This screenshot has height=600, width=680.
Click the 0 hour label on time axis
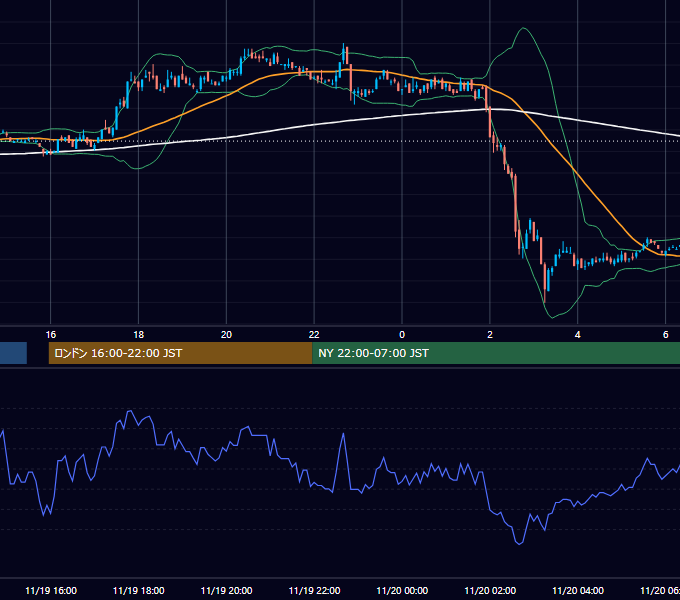402,335
